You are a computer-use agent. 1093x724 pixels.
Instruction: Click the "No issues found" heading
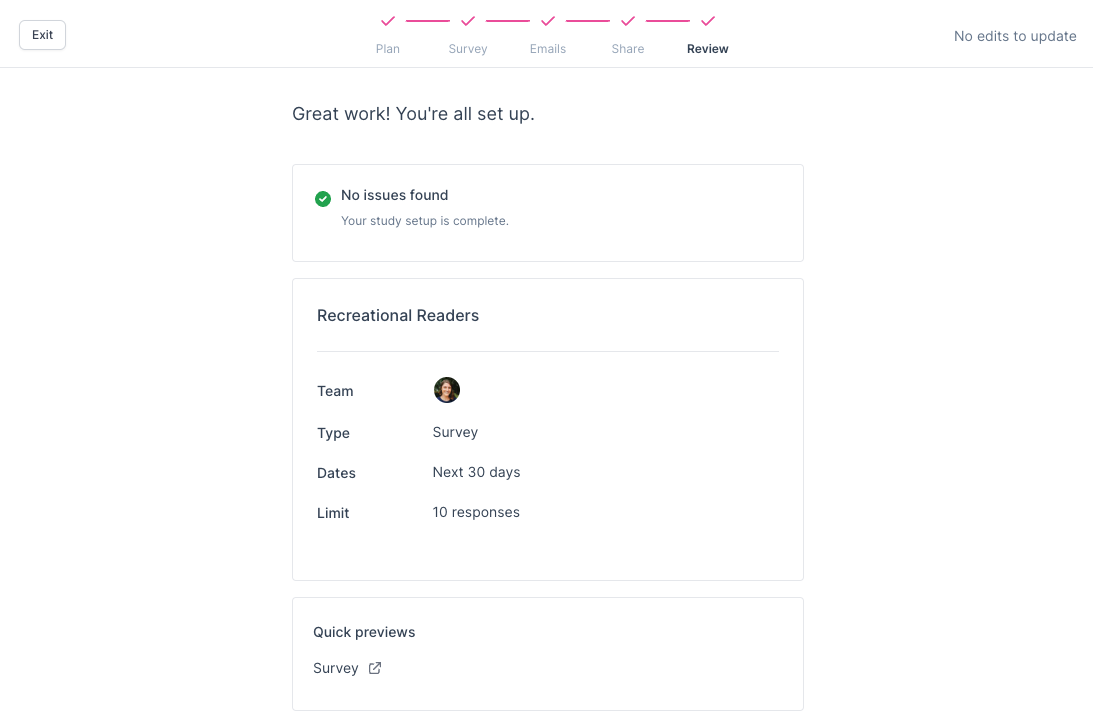click(394, 195)
